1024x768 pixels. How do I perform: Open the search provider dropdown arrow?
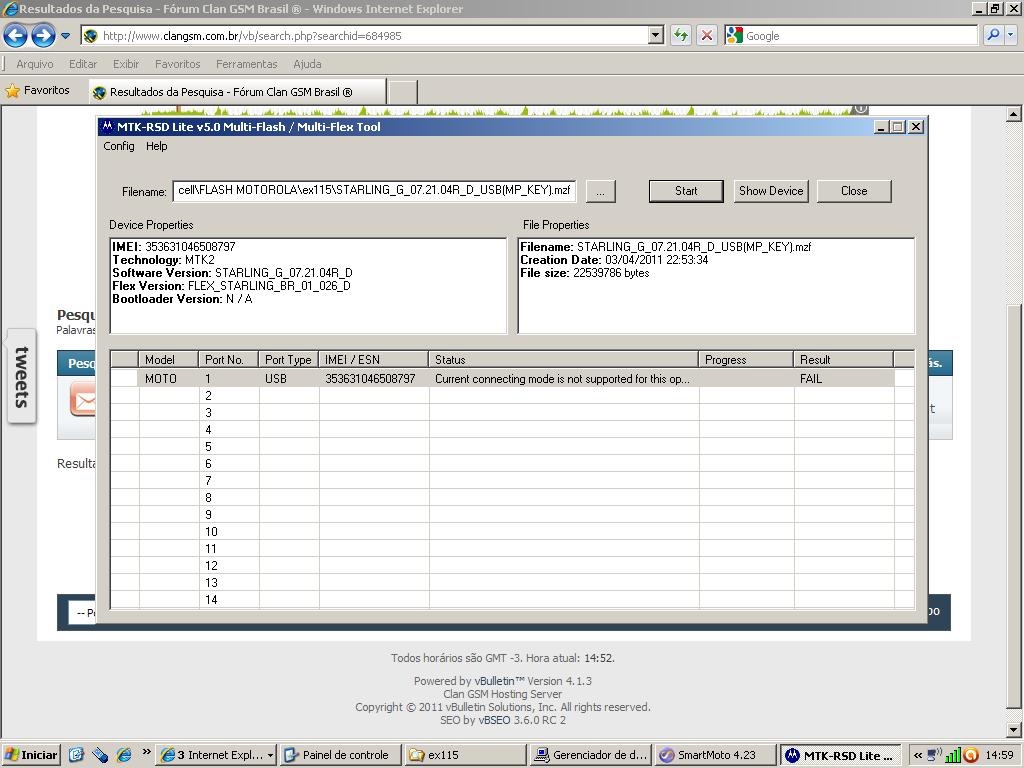(1010, 35)
